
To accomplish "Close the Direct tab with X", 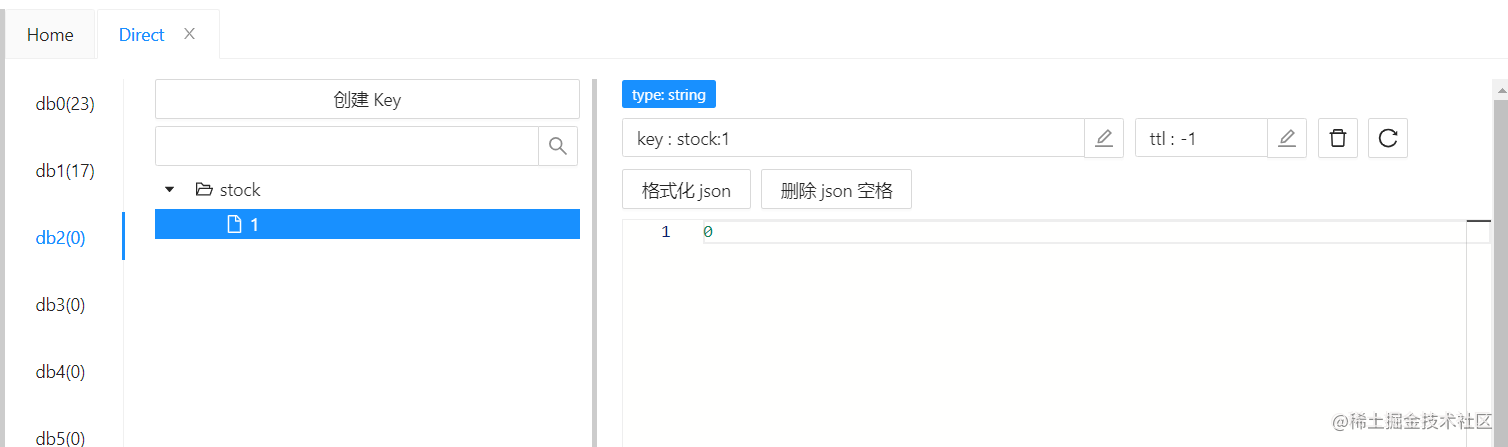I will click(189, 34).
